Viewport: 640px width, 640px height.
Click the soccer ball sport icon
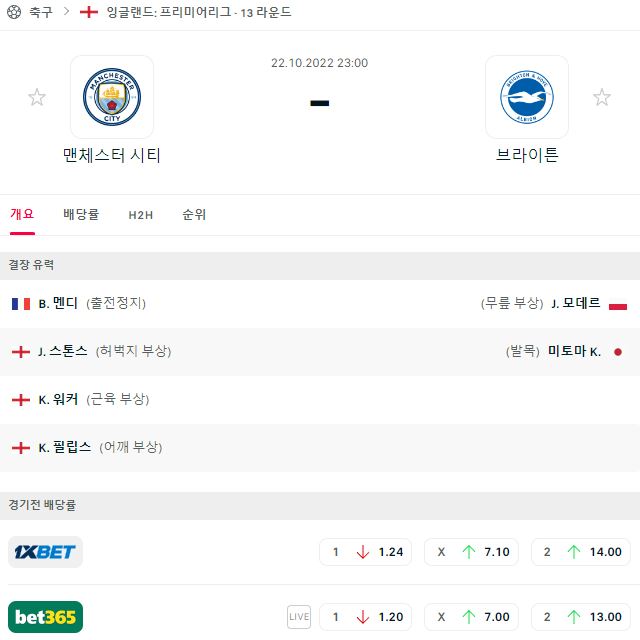point(14,12)
